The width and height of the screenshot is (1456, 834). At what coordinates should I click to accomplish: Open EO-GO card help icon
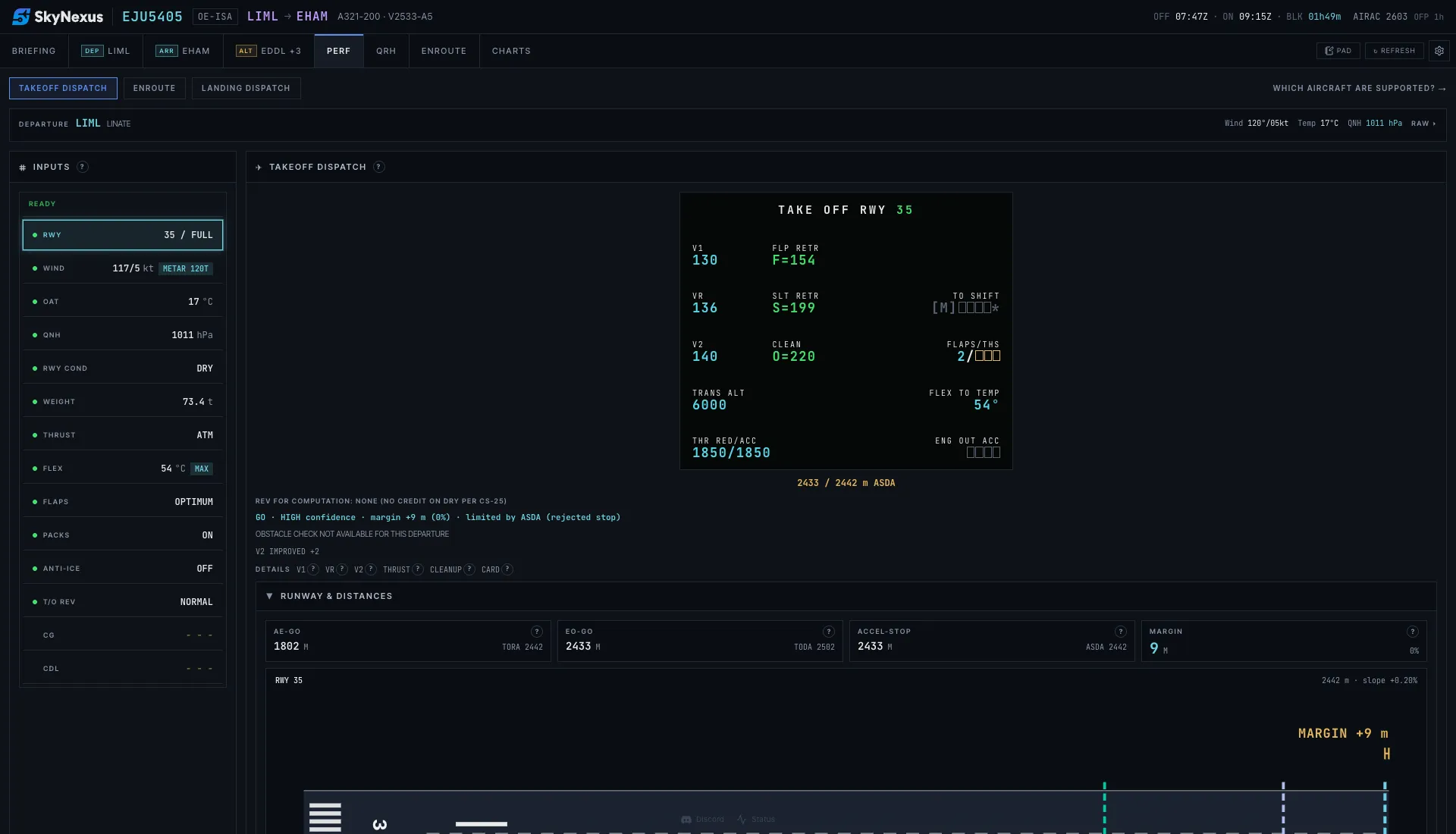[x=829, y=632]
